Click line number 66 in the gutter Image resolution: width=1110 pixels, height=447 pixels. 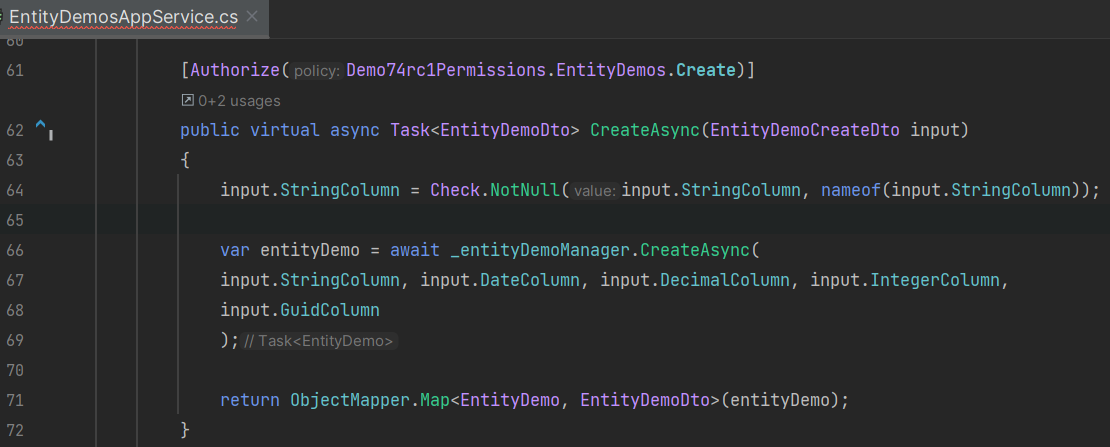[x=15, y=250]
